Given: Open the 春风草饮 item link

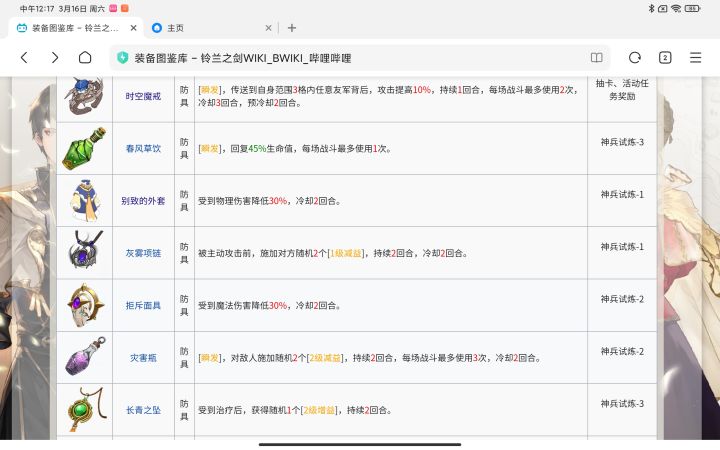Looking at the screenshot, I should tap(142, 149).
